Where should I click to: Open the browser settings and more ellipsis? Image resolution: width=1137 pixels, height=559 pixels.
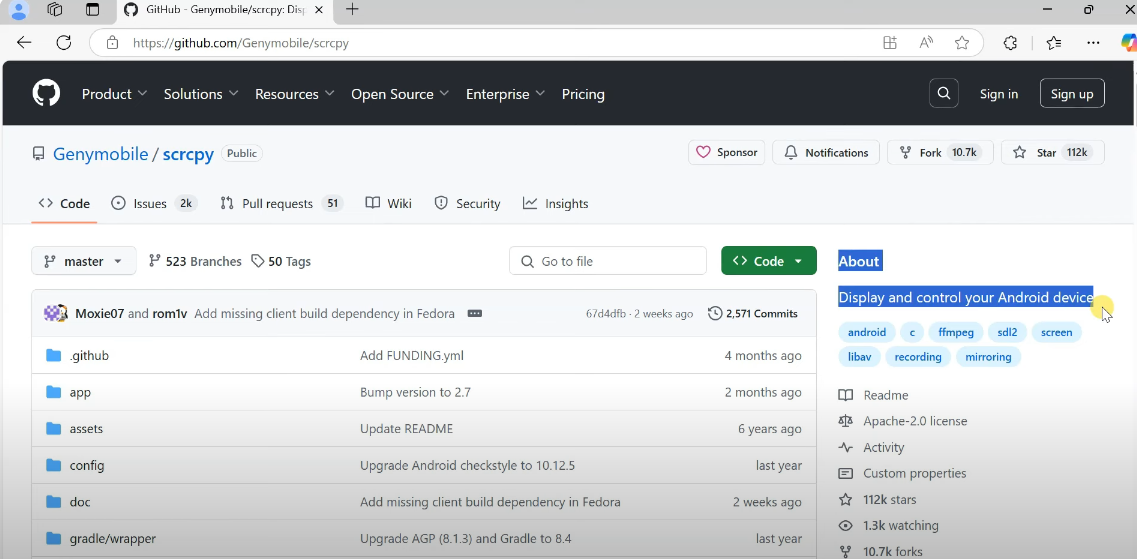pos(1093,43)
